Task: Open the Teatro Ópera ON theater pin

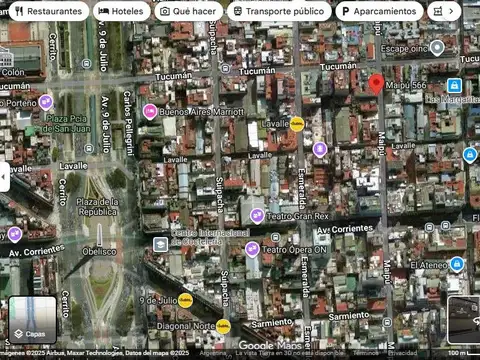Action: 252,249
